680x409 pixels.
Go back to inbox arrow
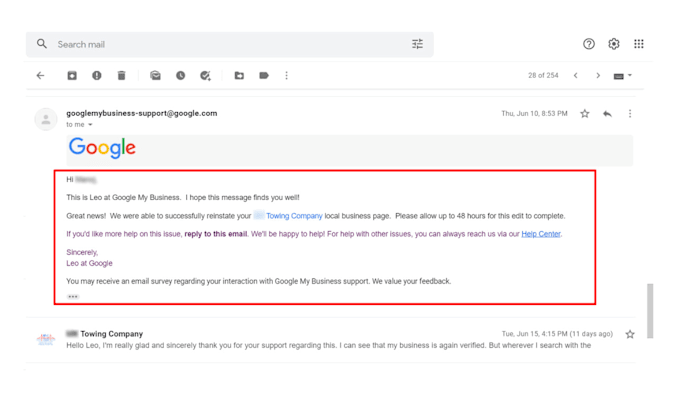pos(40,75)
